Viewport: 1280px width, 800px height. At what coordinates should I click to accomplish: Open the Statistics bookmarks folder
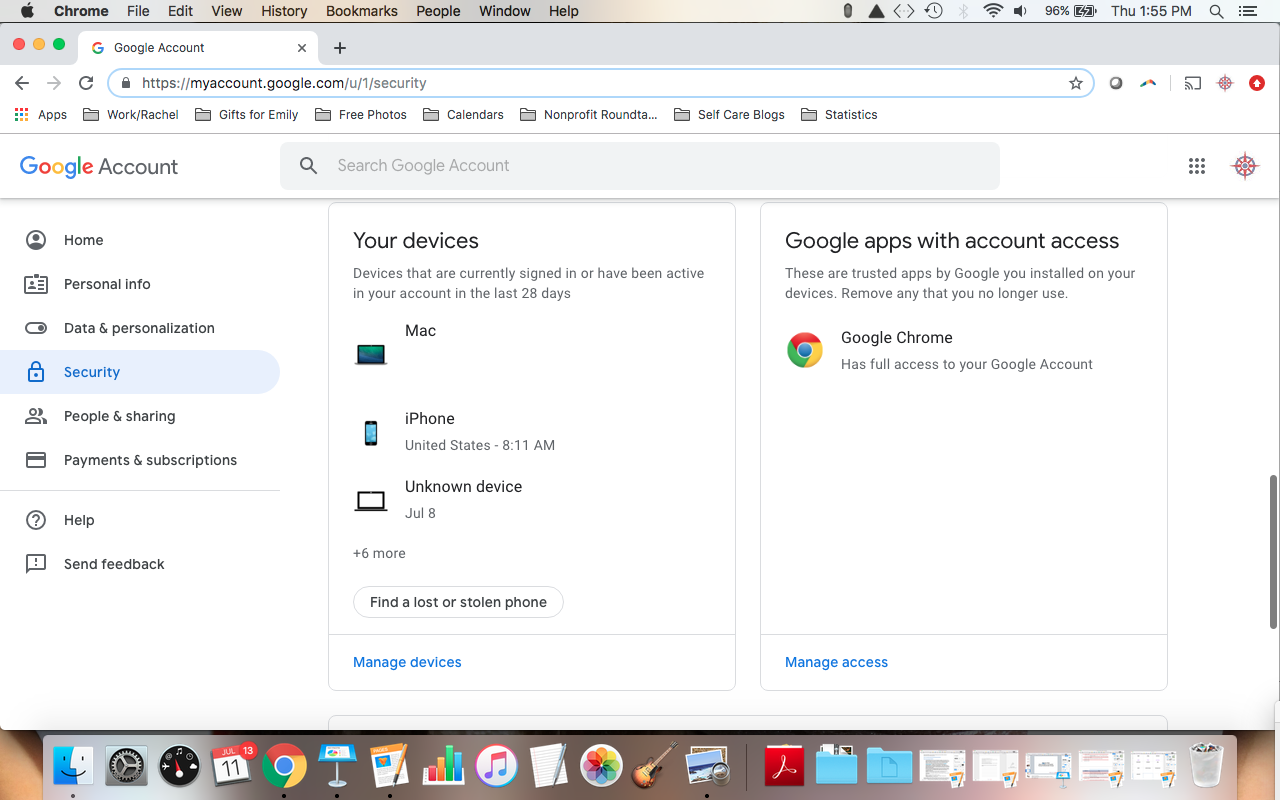(x=839, y=115)
